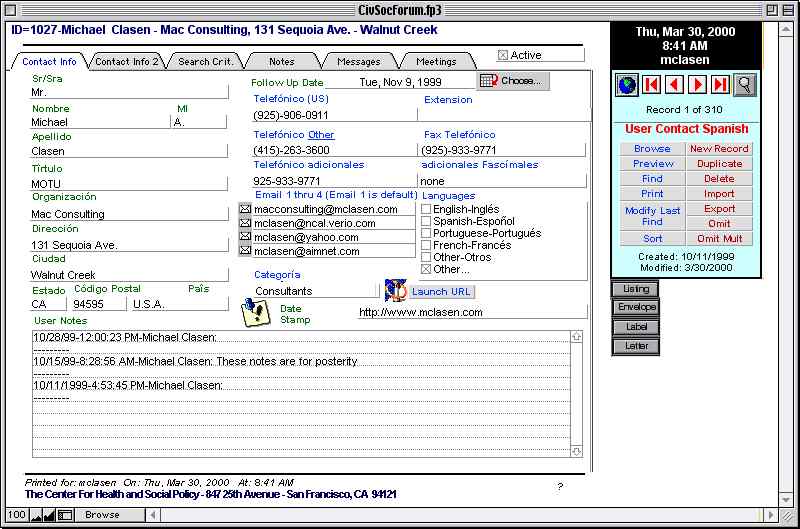
Task: Click the Modify Last Find button
Action: tap(653, 216)
